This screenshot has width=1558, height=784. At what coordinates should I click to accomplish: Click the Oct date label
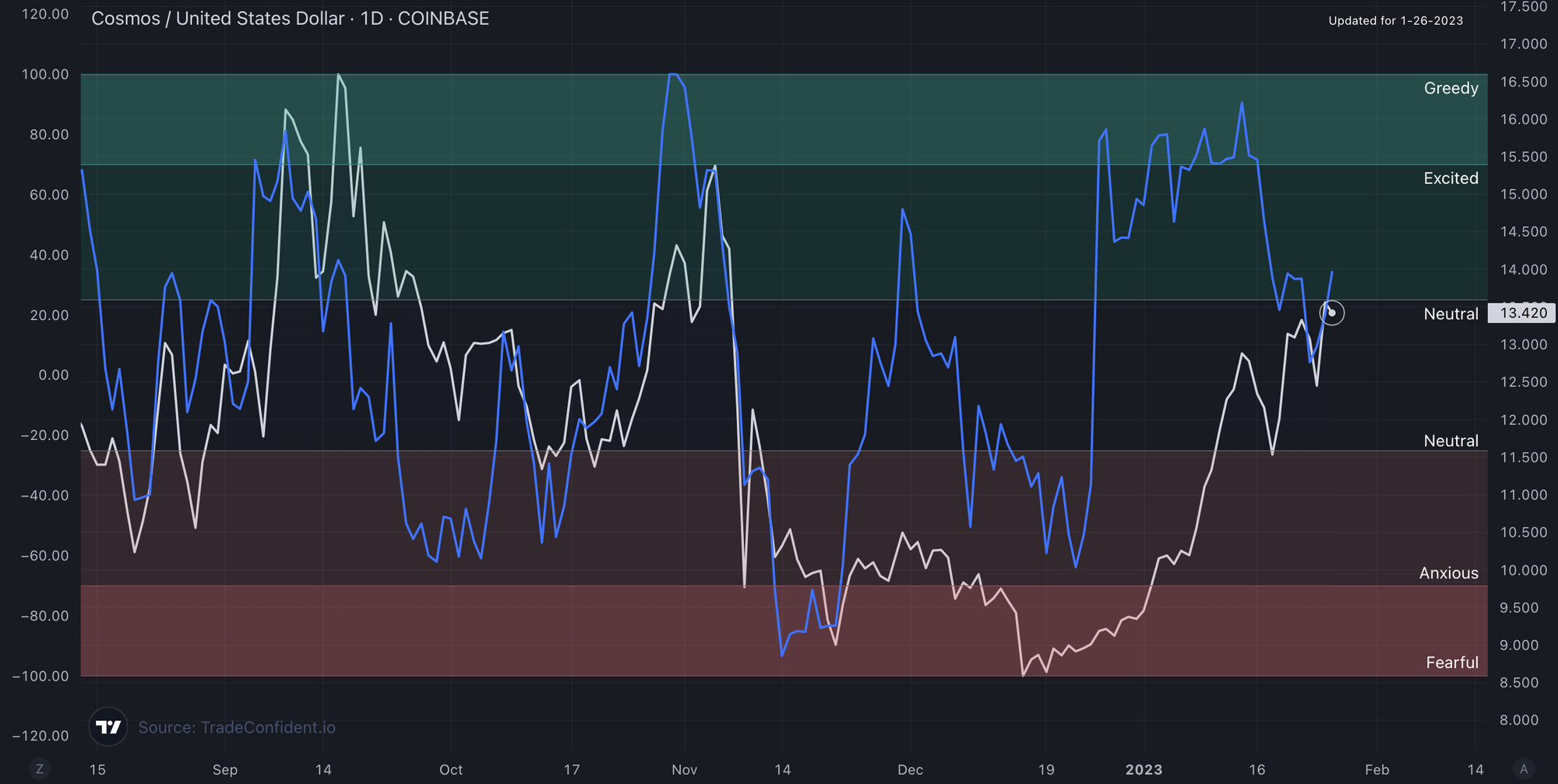450,769
